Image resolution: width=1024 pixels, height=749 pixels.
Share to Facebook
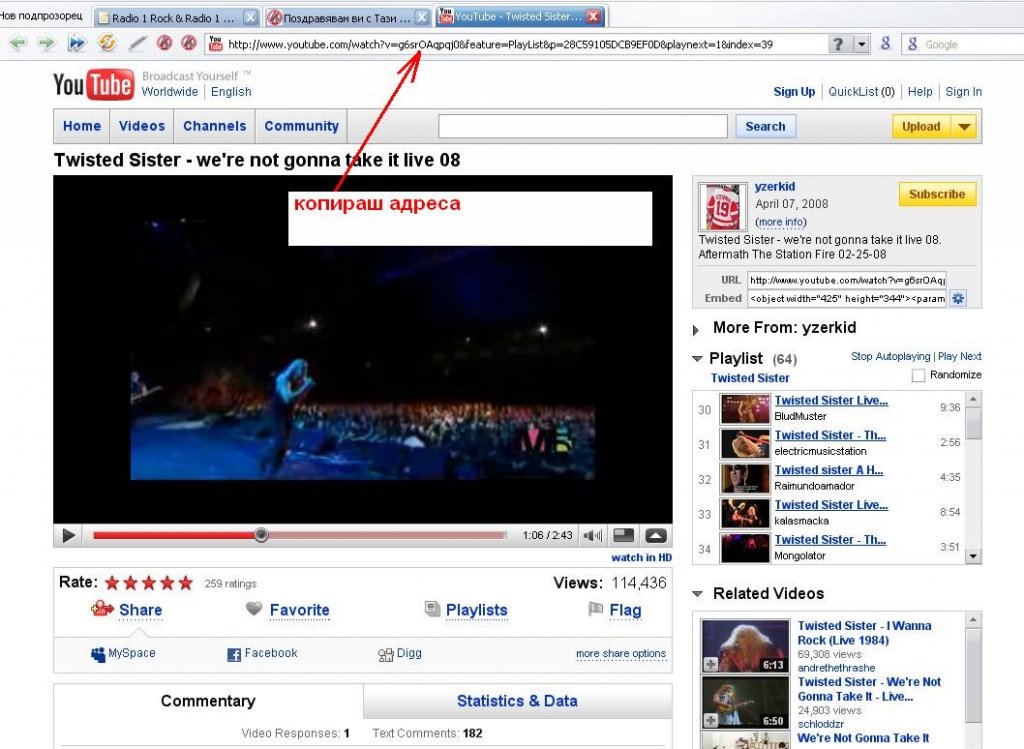(262, 653)
